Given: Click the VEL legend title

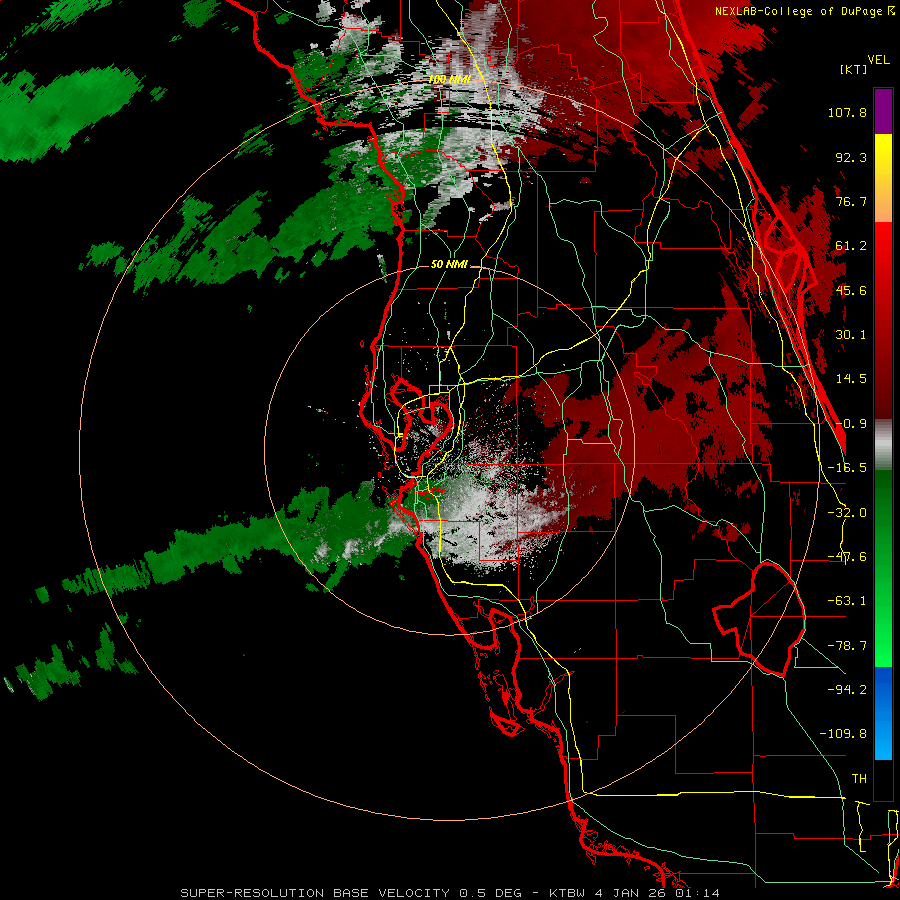Looking at the screenshot, I should (x=879, y=60).
